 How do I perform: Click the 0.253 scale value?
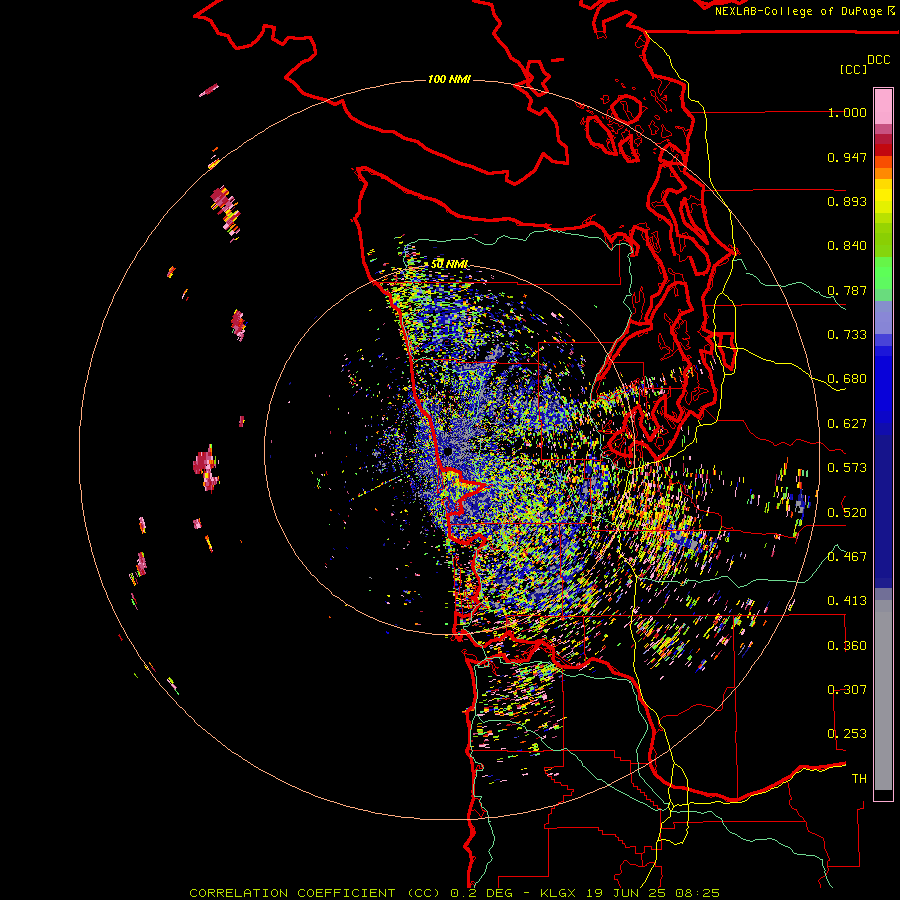pyautogui.click(x=847, y=734)
